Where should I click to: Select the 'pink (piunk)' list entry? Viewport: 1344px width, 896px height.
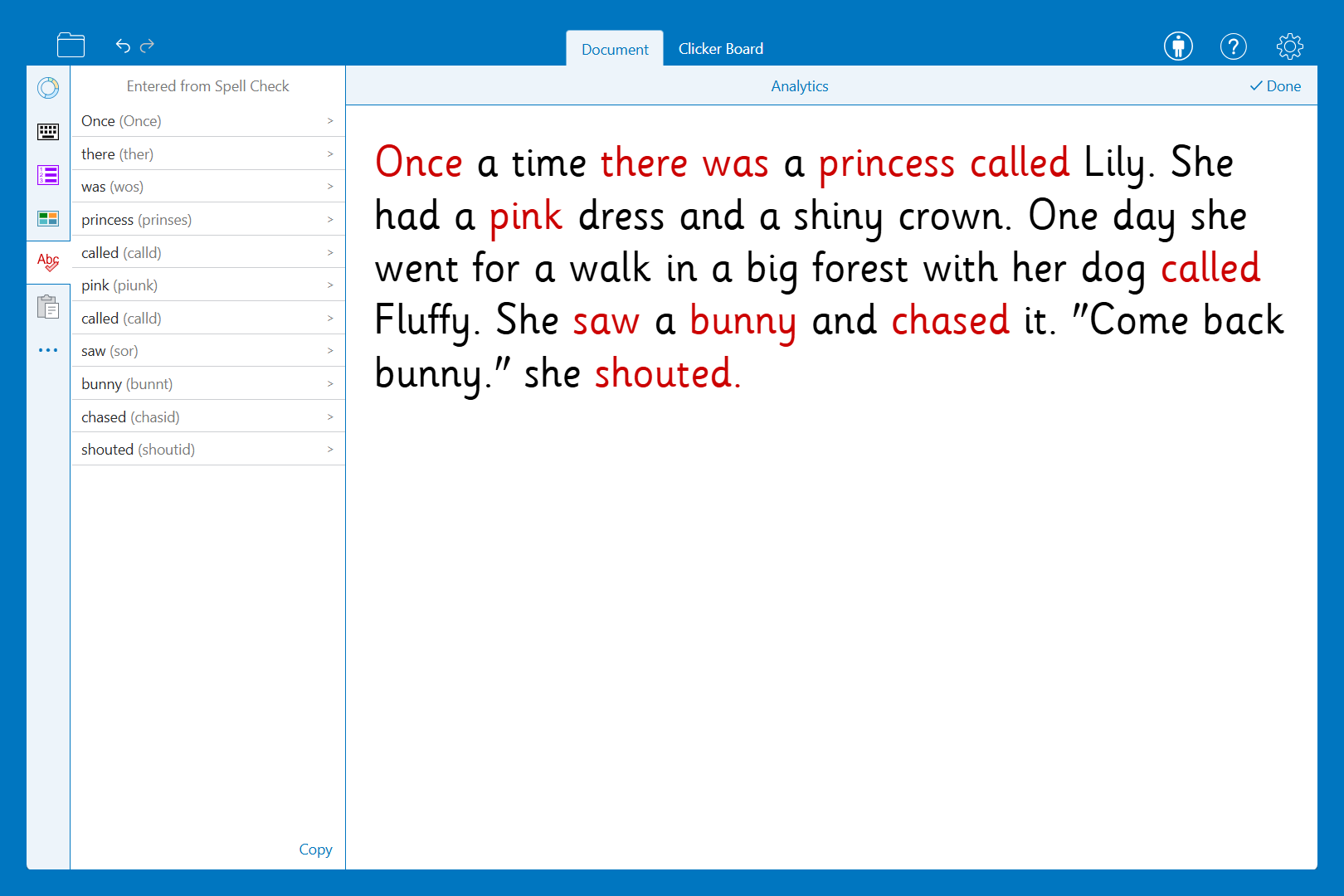point(208,285)
